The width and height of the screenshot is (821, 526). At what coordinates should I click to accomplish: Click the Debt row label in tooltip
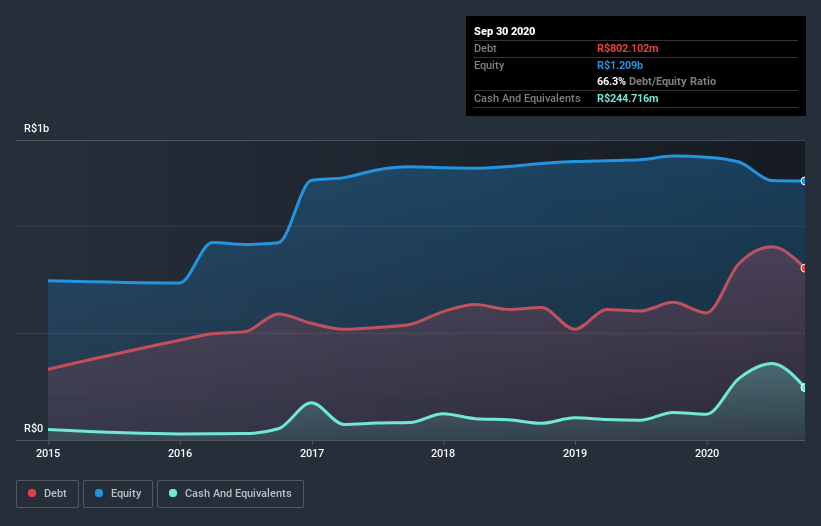point(485,48)
